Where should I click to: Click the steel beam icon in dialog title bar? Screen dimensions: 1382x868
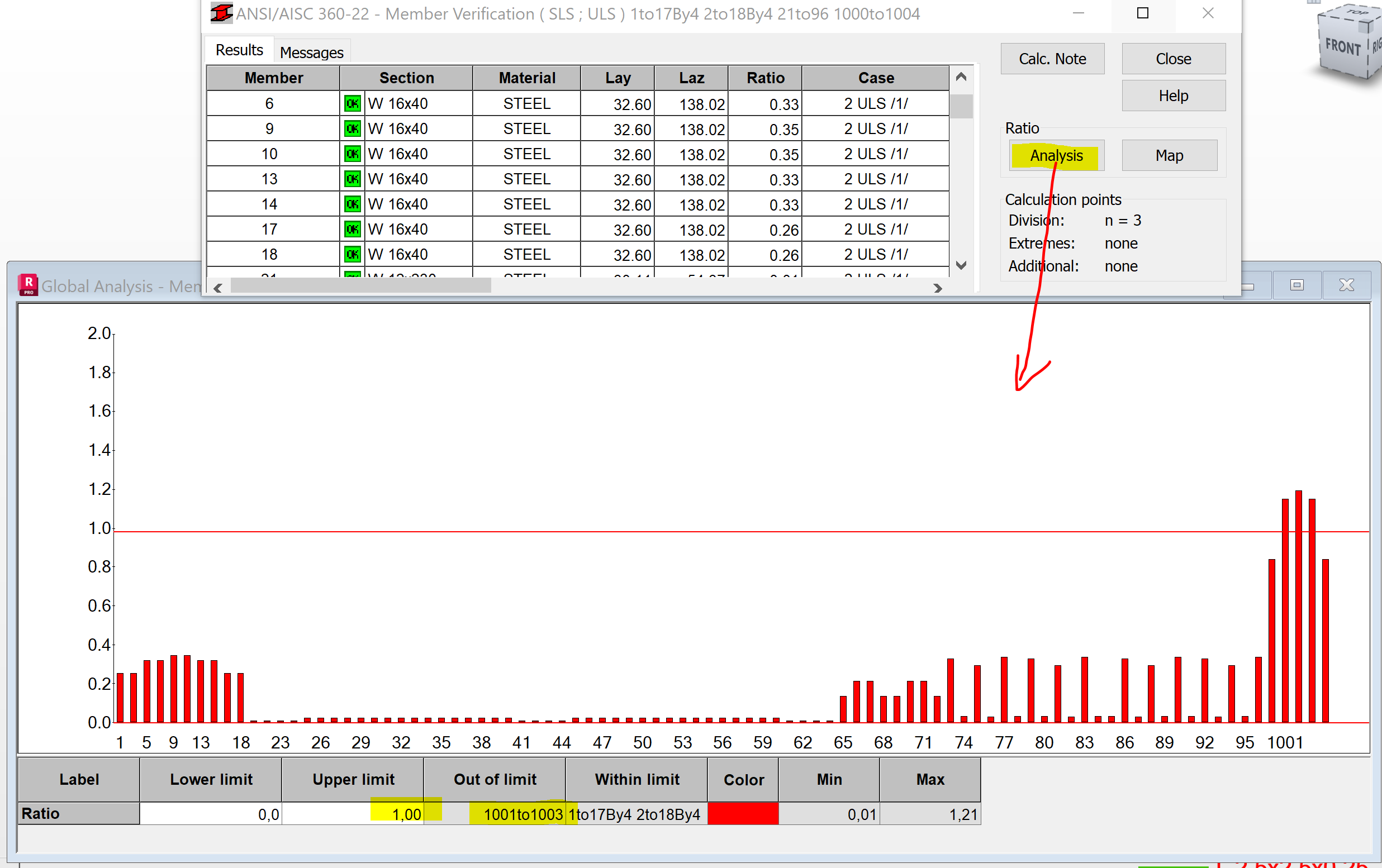click(x=221, y=13)
